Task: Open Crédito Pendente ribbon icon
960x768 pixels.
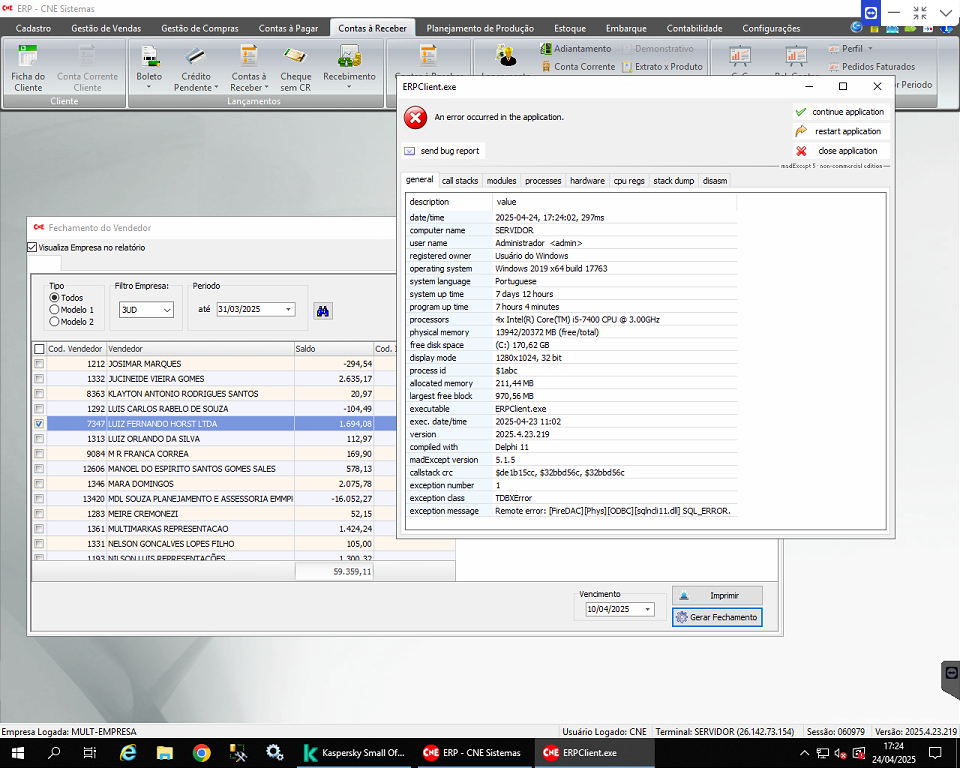Action: (196, 67)
